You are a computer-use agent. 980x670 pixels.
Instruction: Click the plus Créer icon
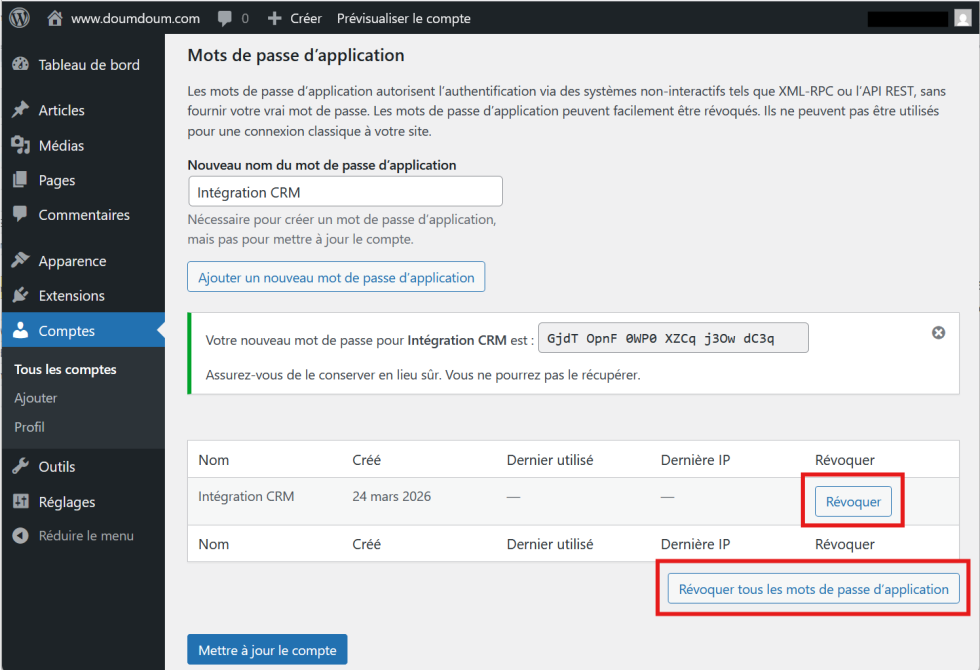click(275, 18)
